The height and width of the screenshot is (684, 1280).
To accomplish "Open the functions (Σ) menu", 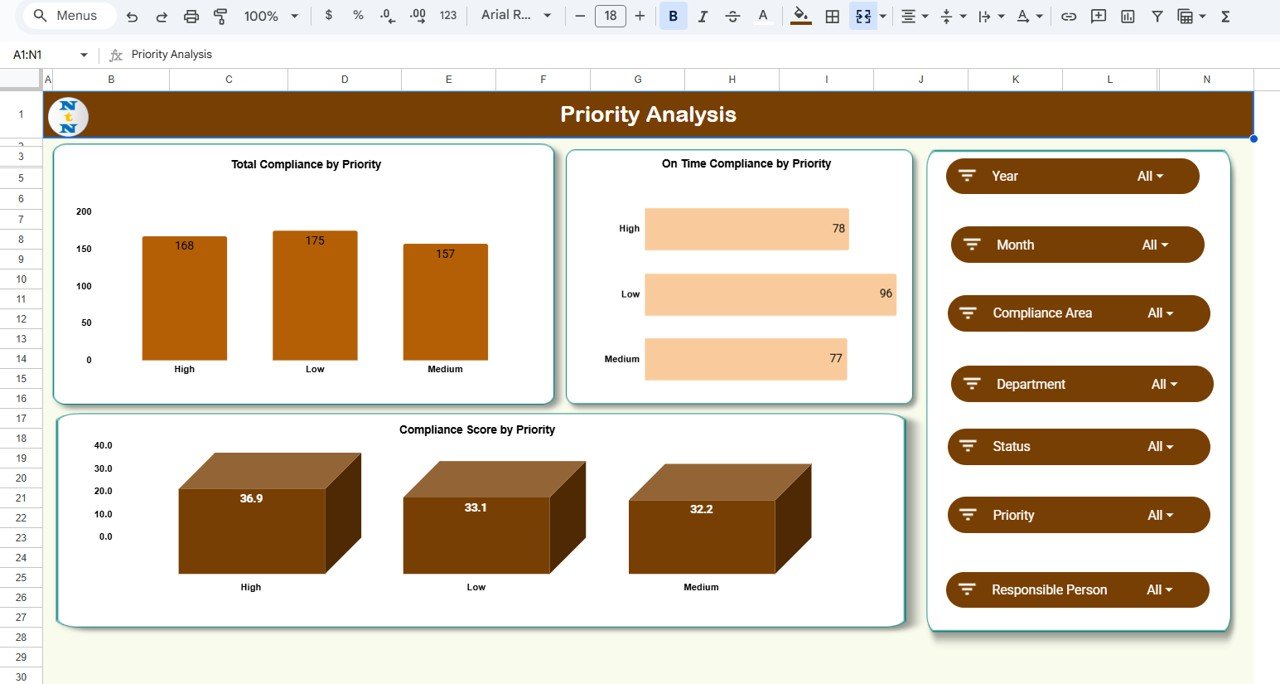I will [x=1226, y=16].
